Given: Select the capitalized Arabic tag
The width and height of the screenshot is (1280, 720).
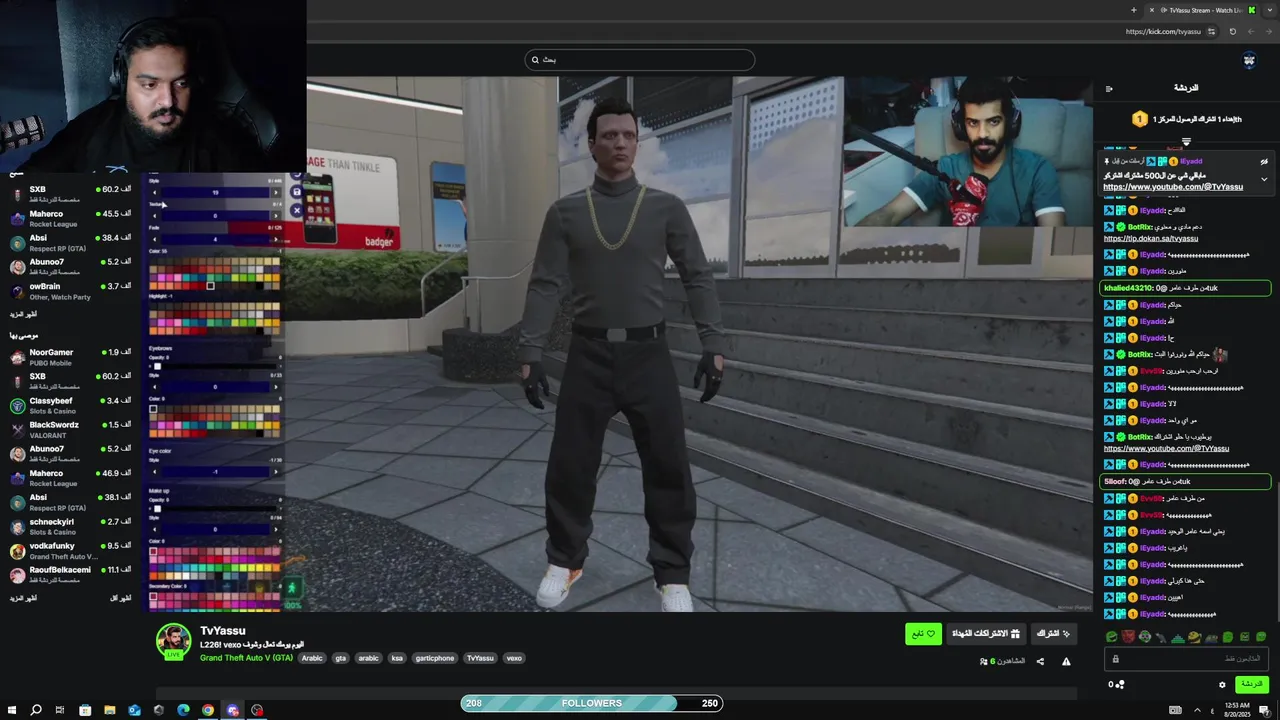Looking at the screenshot, I should [312, 658].
